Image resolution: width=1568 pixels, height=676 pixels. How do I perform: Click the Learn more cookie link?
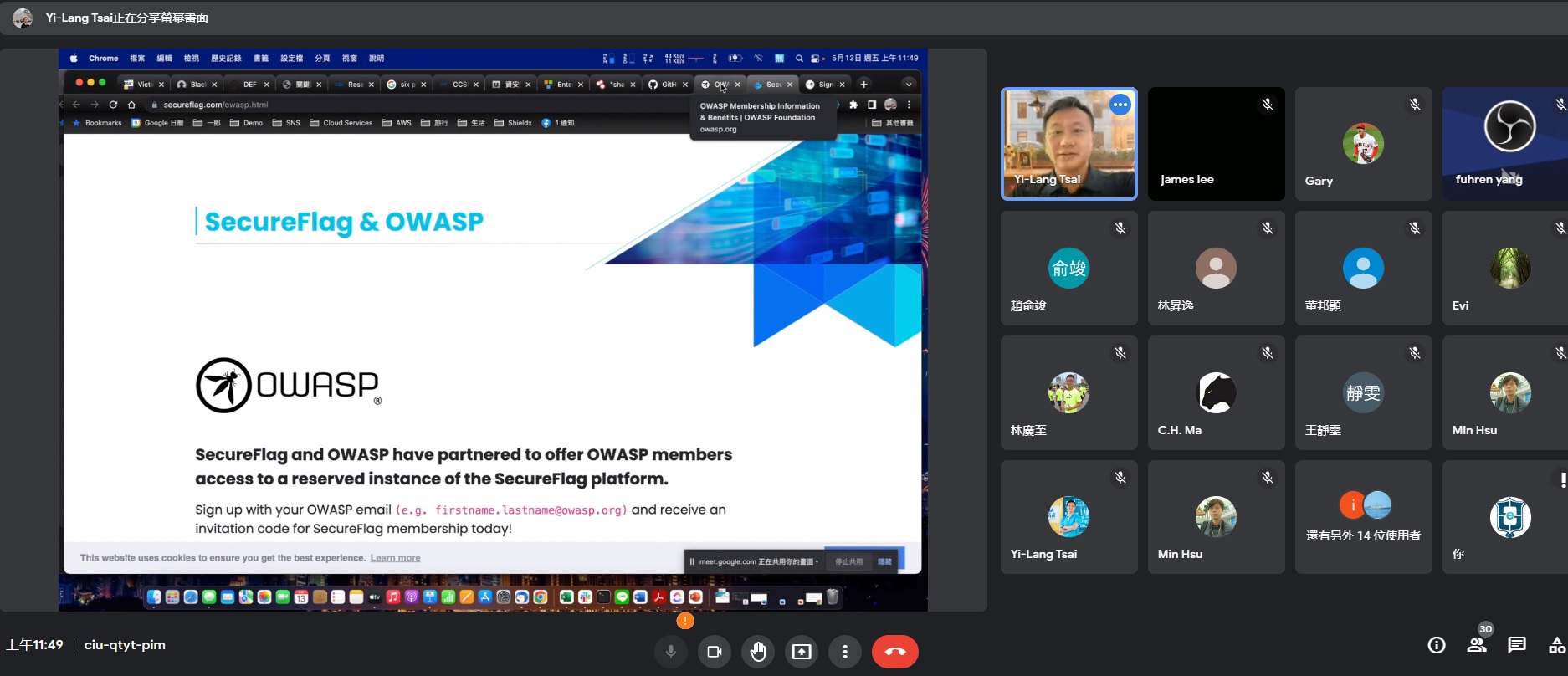[x=395, y=558]
